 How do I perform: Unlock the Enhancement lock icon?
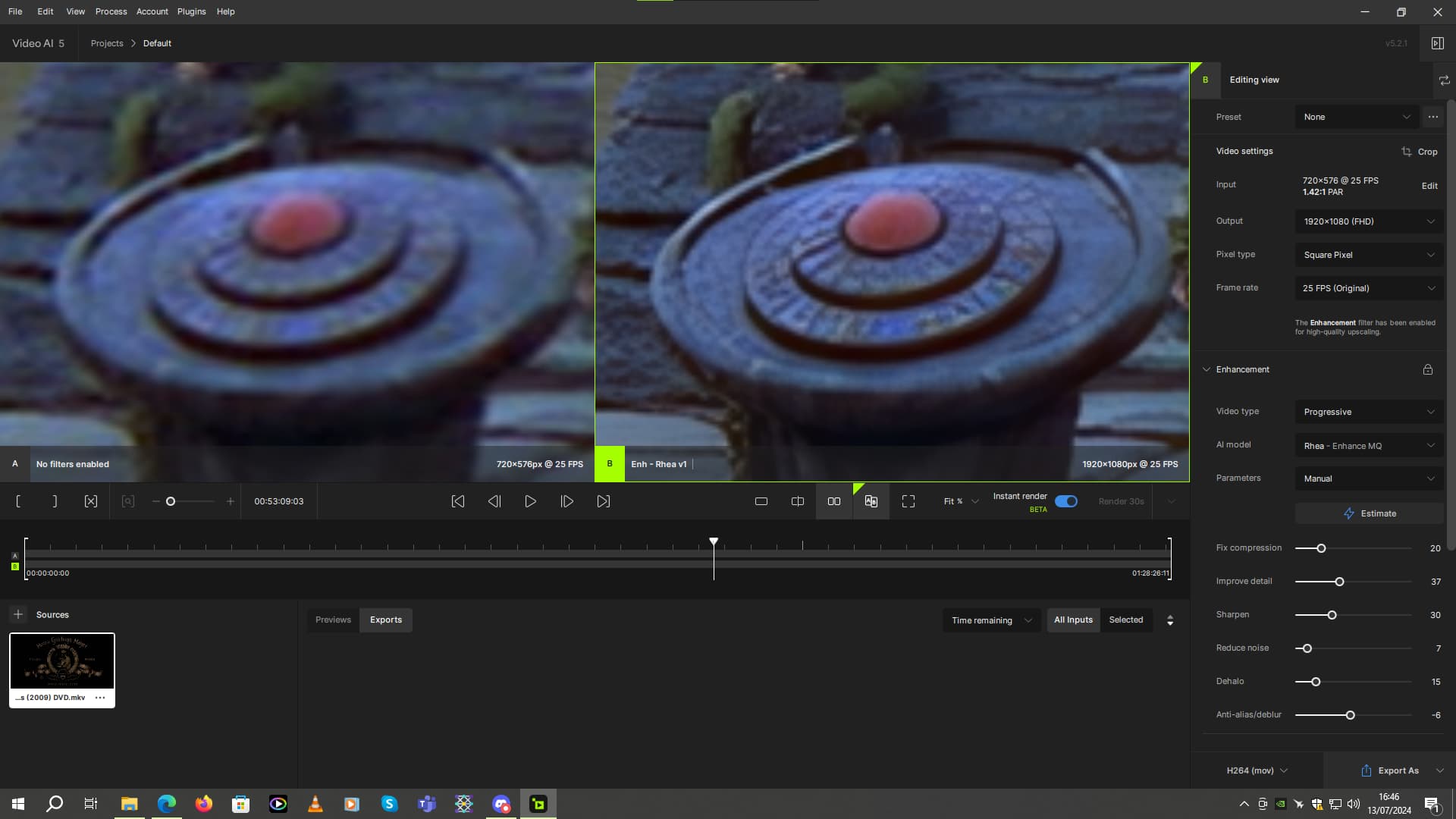1428,369
